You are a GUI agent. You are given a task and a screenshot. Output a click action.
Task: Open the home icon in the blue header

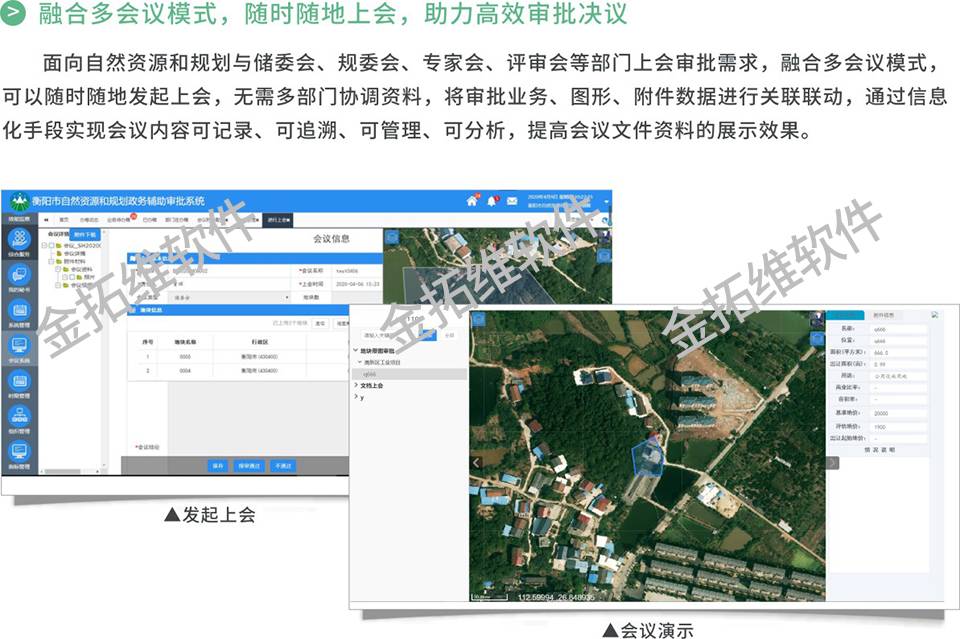tap(471, 201)
